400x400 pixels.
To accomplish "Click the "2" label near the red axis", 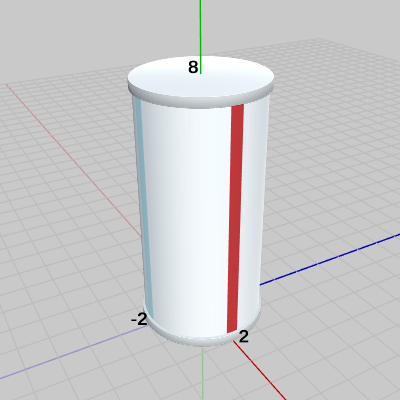I will tap(244, 337).
